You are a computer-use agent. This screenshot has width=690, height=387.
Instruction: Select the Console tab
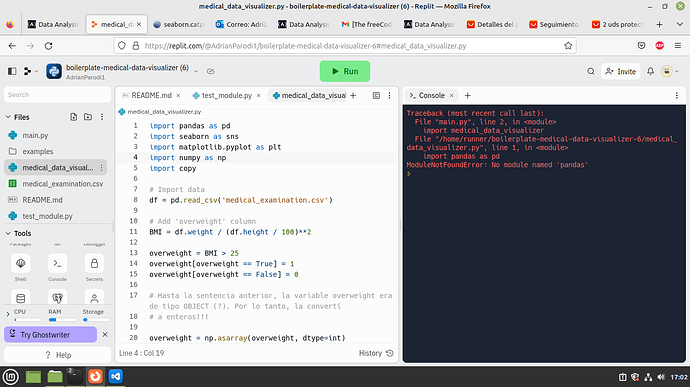click(427, 95)
